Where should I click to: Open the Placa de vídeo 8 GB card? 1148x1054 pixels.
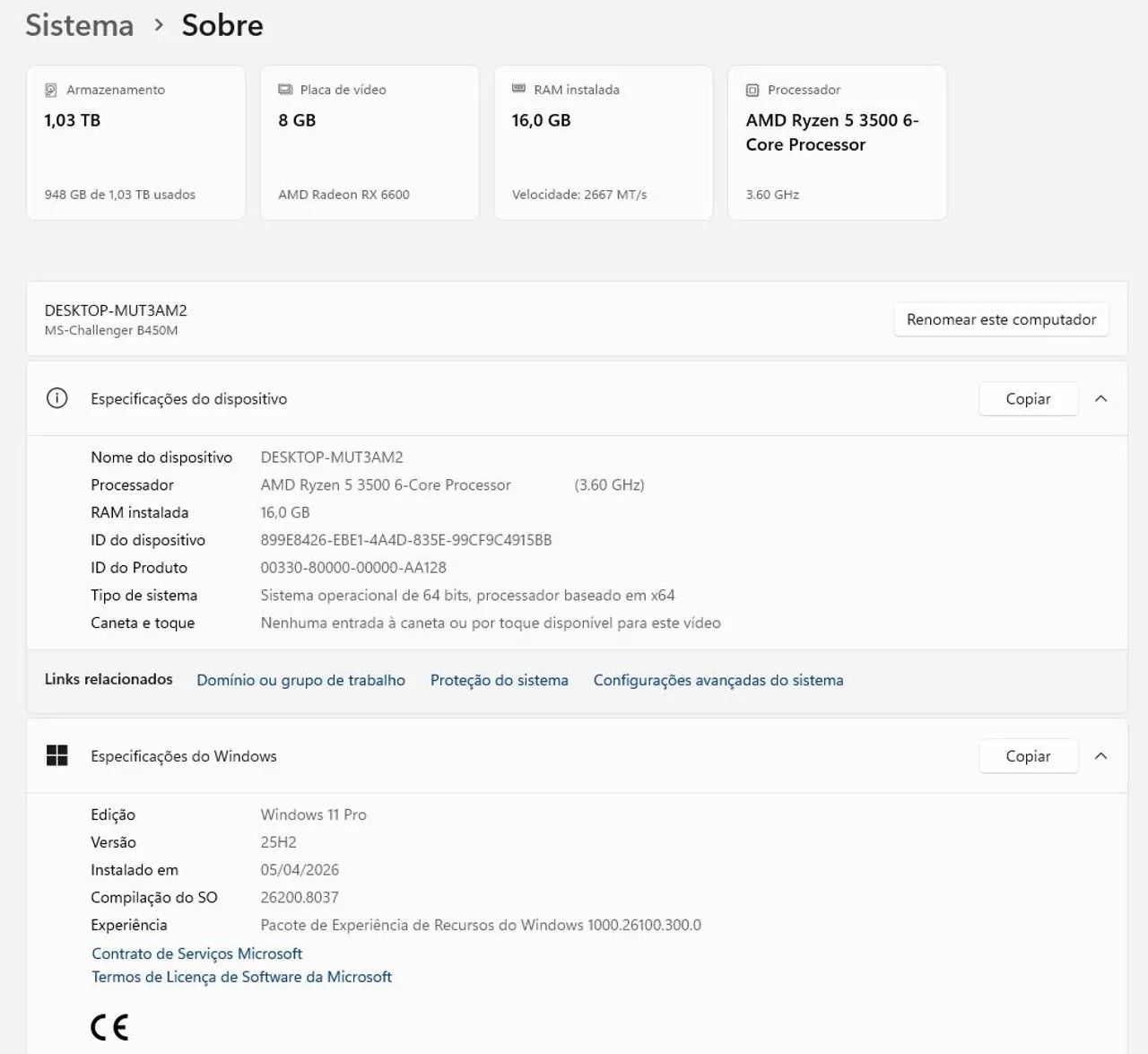(x=370, y=143)
